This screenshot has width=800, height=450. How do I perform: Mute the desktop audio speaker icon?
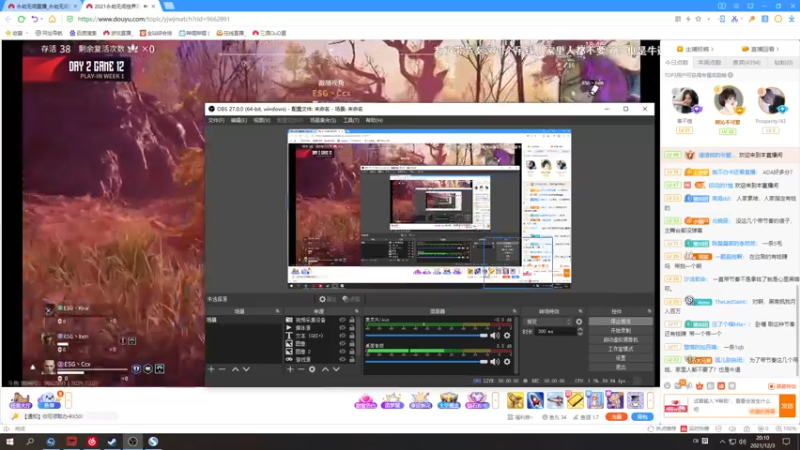[x=494, y=361]
